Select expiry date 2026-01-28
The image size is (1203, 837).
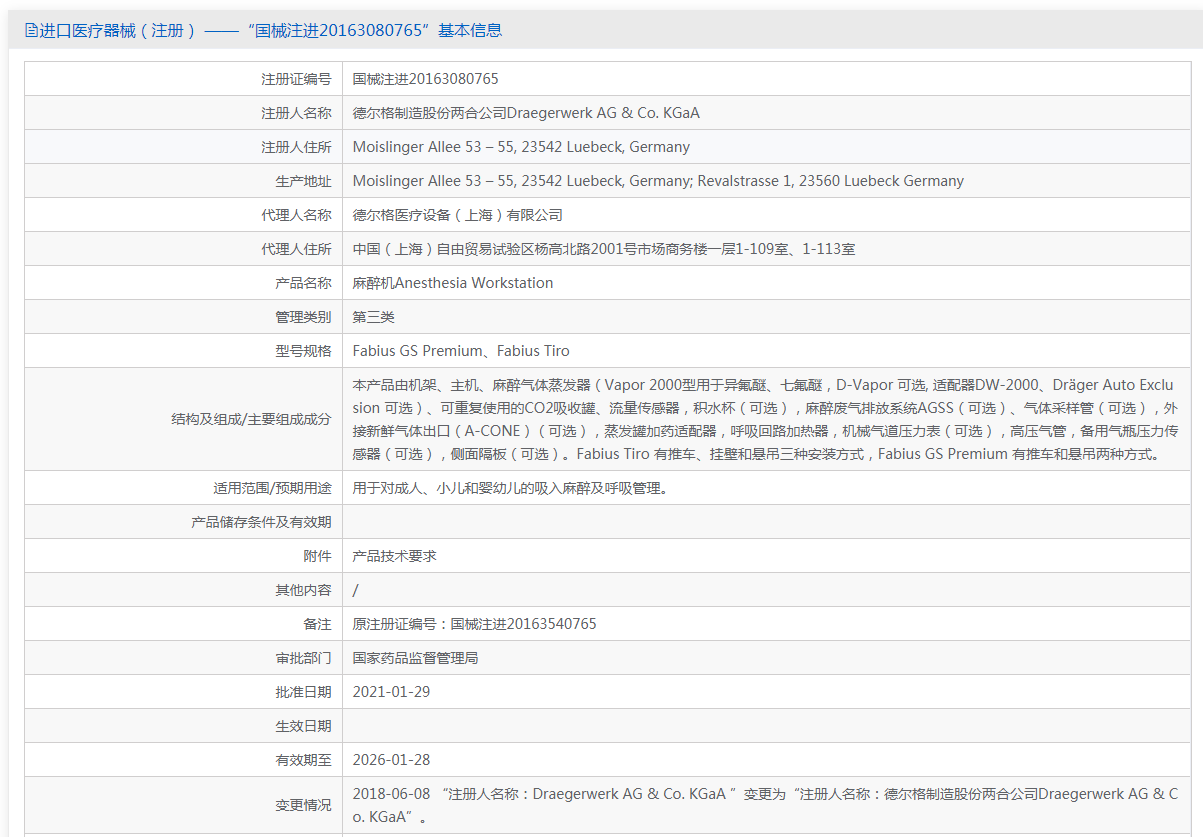click(392, 760)
